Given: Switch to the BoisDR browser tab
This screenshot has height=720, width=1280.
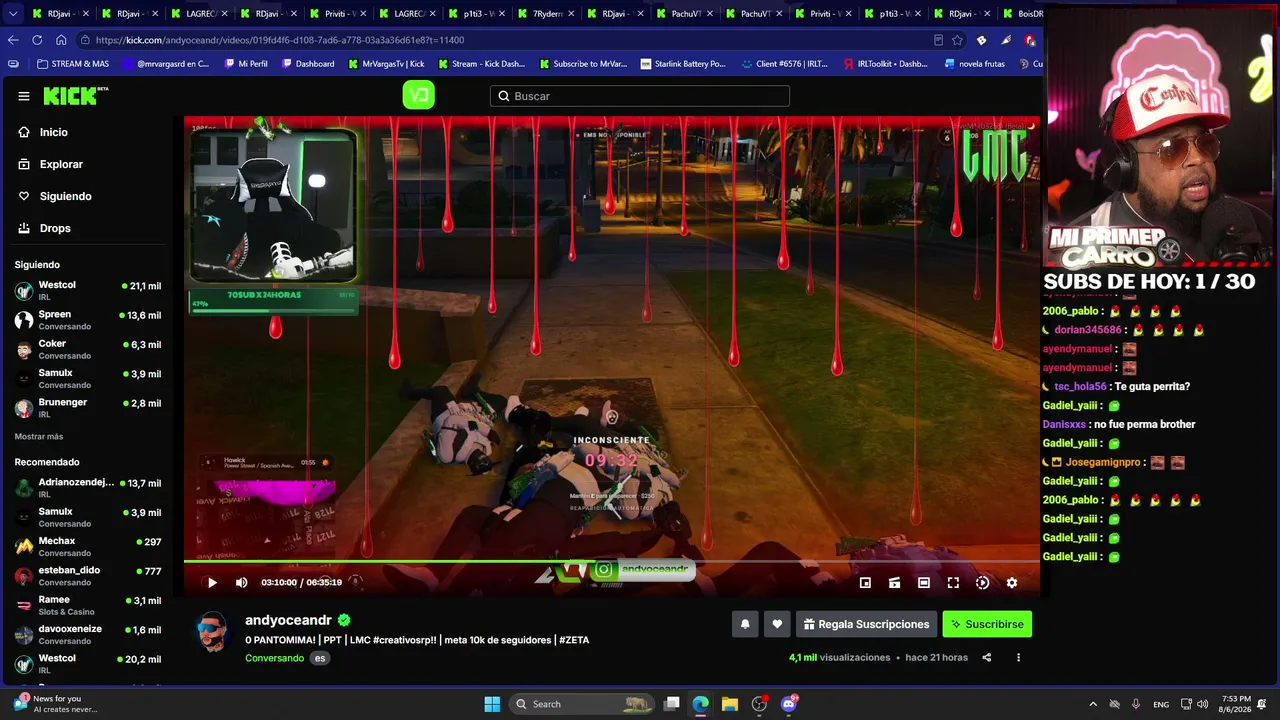Looking at the screenshot, I should point(1022,14).
